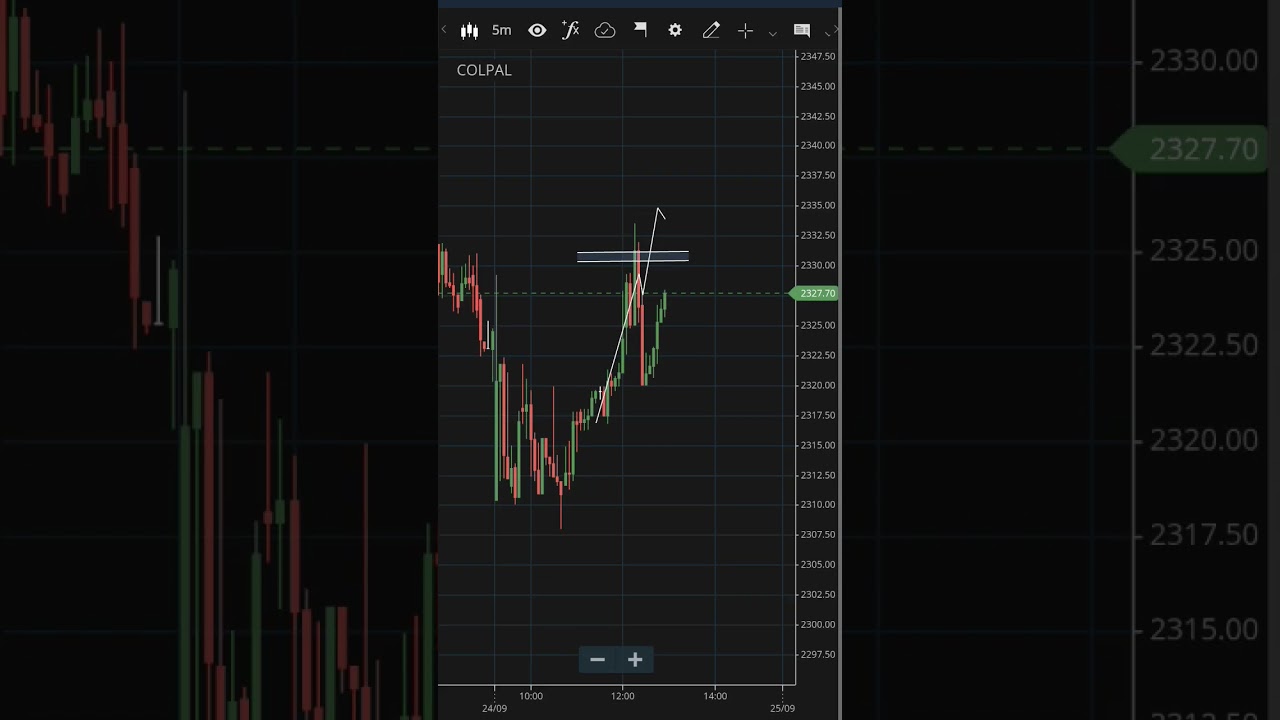Zoom in with the plus button

tap(635, 659)
